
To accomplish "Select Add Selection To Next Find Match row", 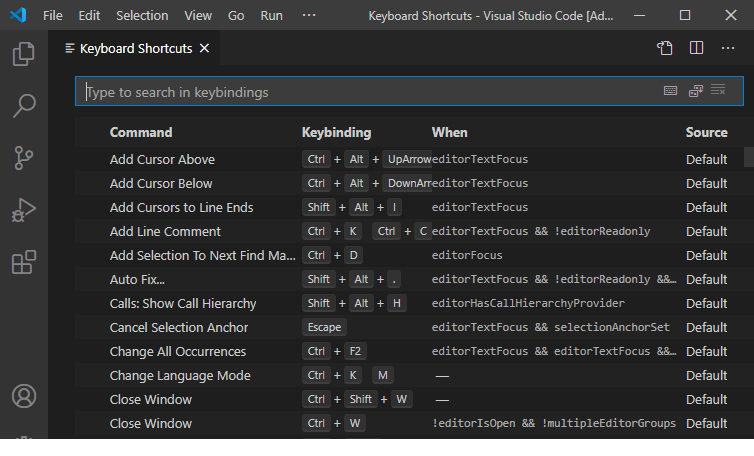I will coord(409,255).
